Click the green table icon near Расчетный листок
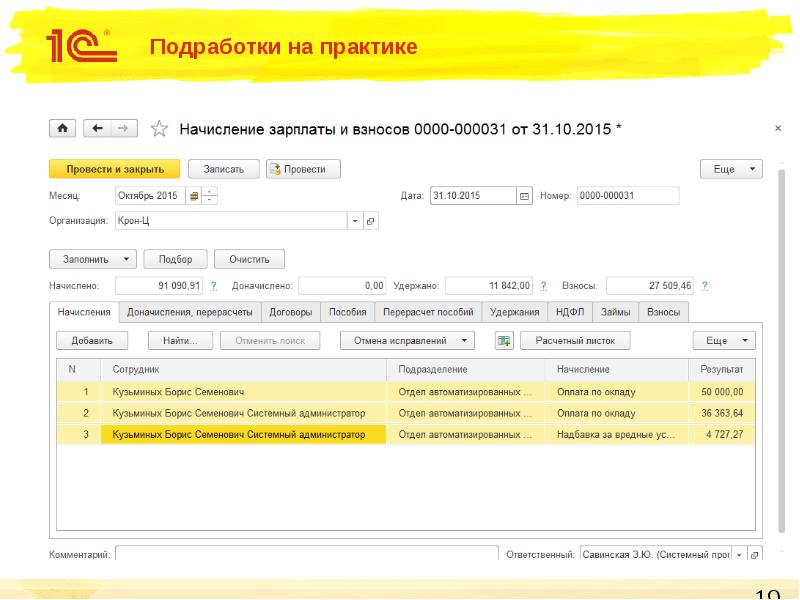Screen dimensions: 800x600 504,341
